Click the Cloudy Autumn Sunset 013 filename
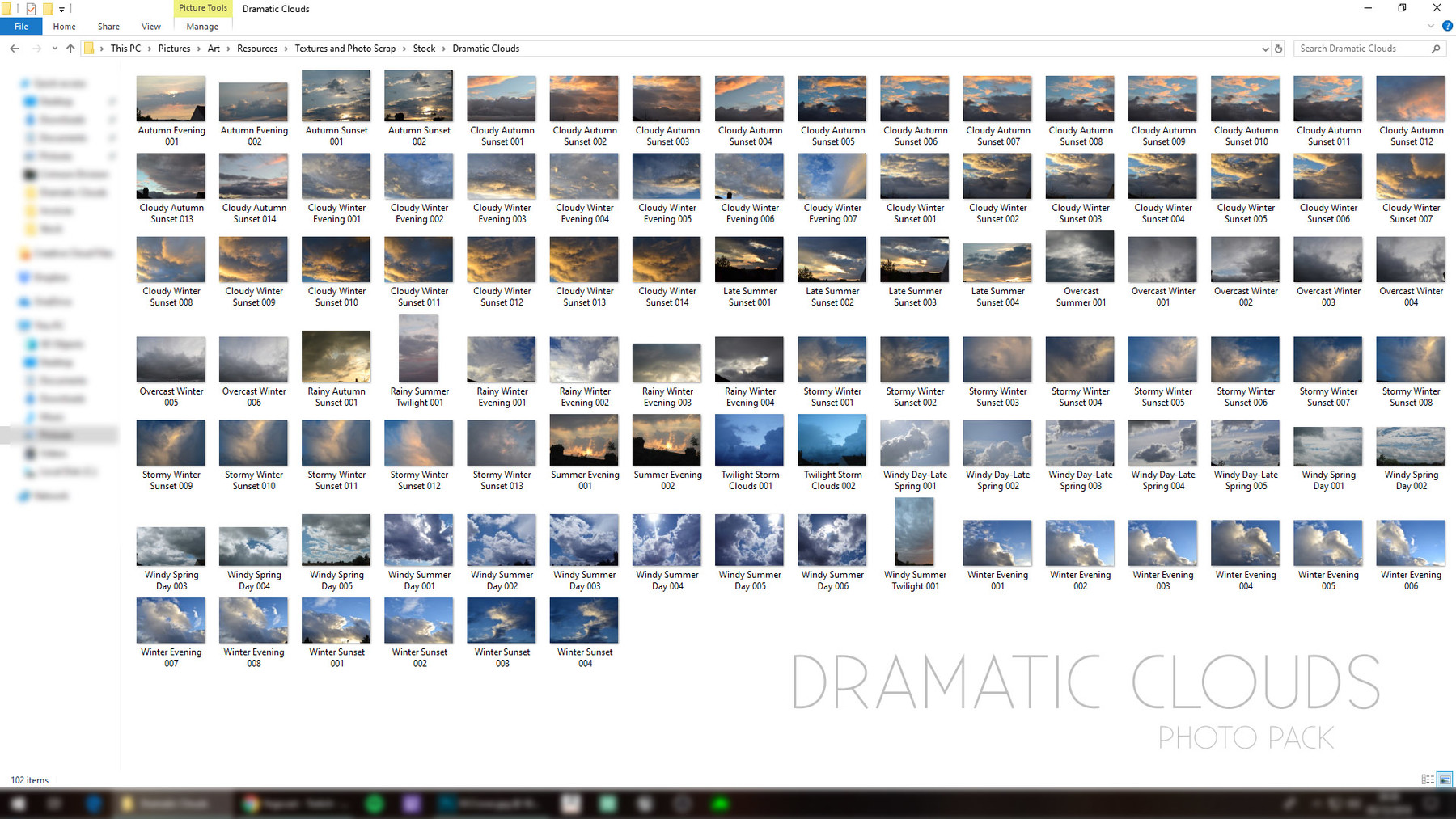This screenshot has width=1456, height=819. (171, 213)
